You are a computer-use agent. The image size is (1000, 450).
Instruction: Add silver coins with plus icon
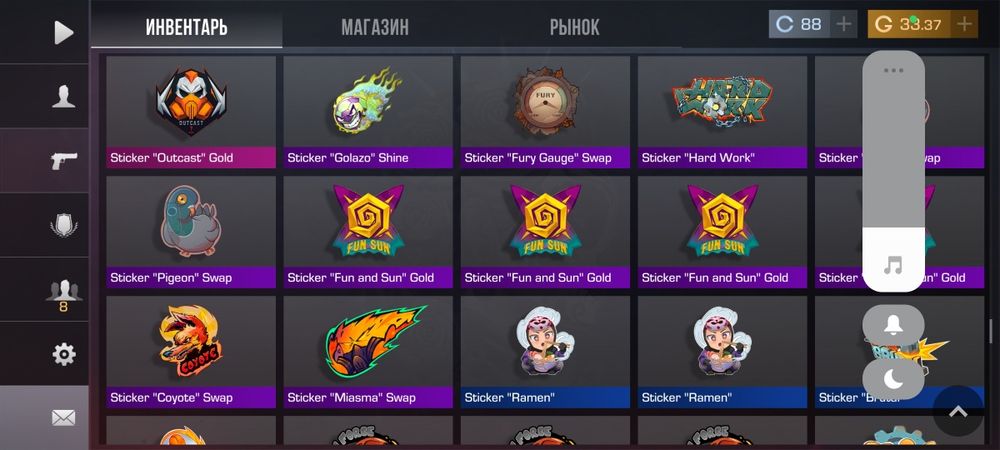pyautogui.click(x=843, y=24)
